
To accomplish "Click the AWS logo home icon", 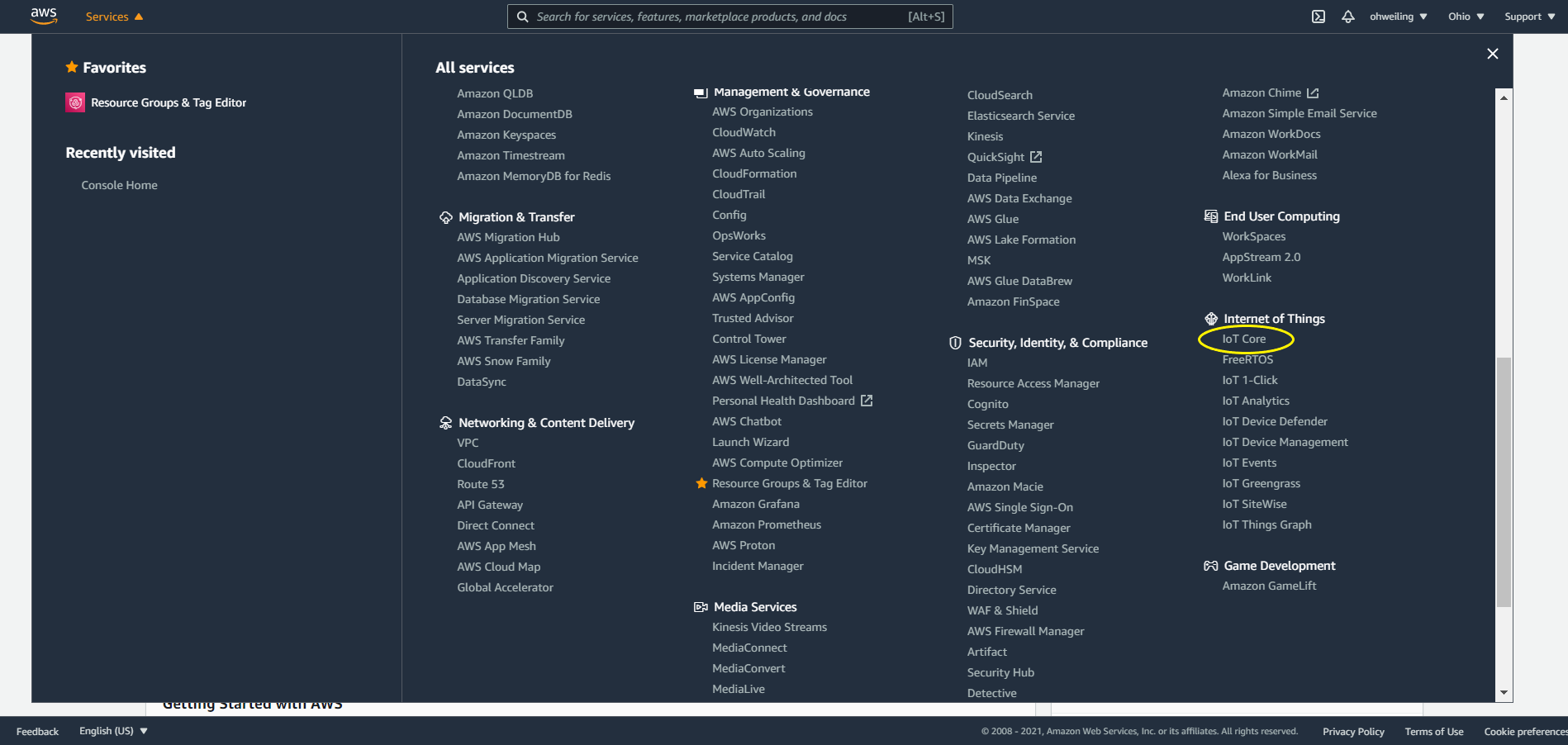I will pyautogui.click(x=44, y=16).
